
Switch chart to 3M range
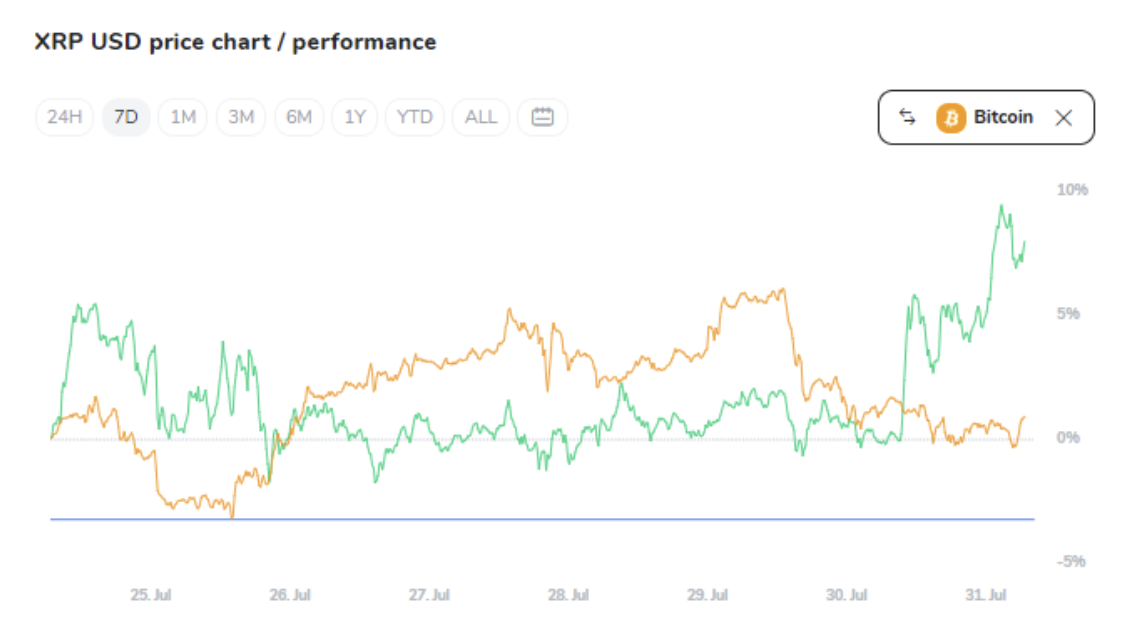(x=241, y=117)
